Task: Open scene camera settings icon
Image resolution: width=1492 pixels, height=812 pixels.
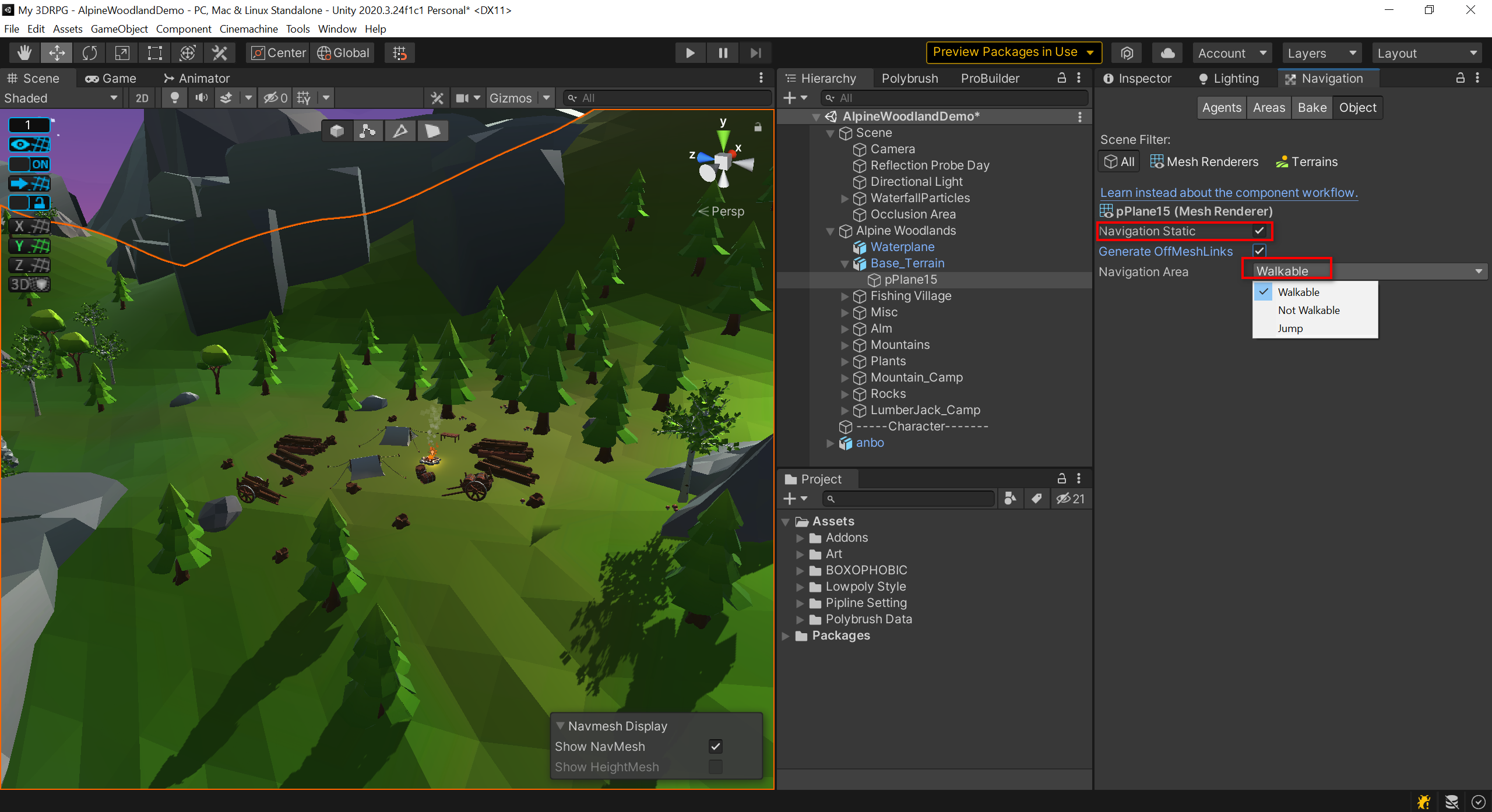Action: click(462, 98)
